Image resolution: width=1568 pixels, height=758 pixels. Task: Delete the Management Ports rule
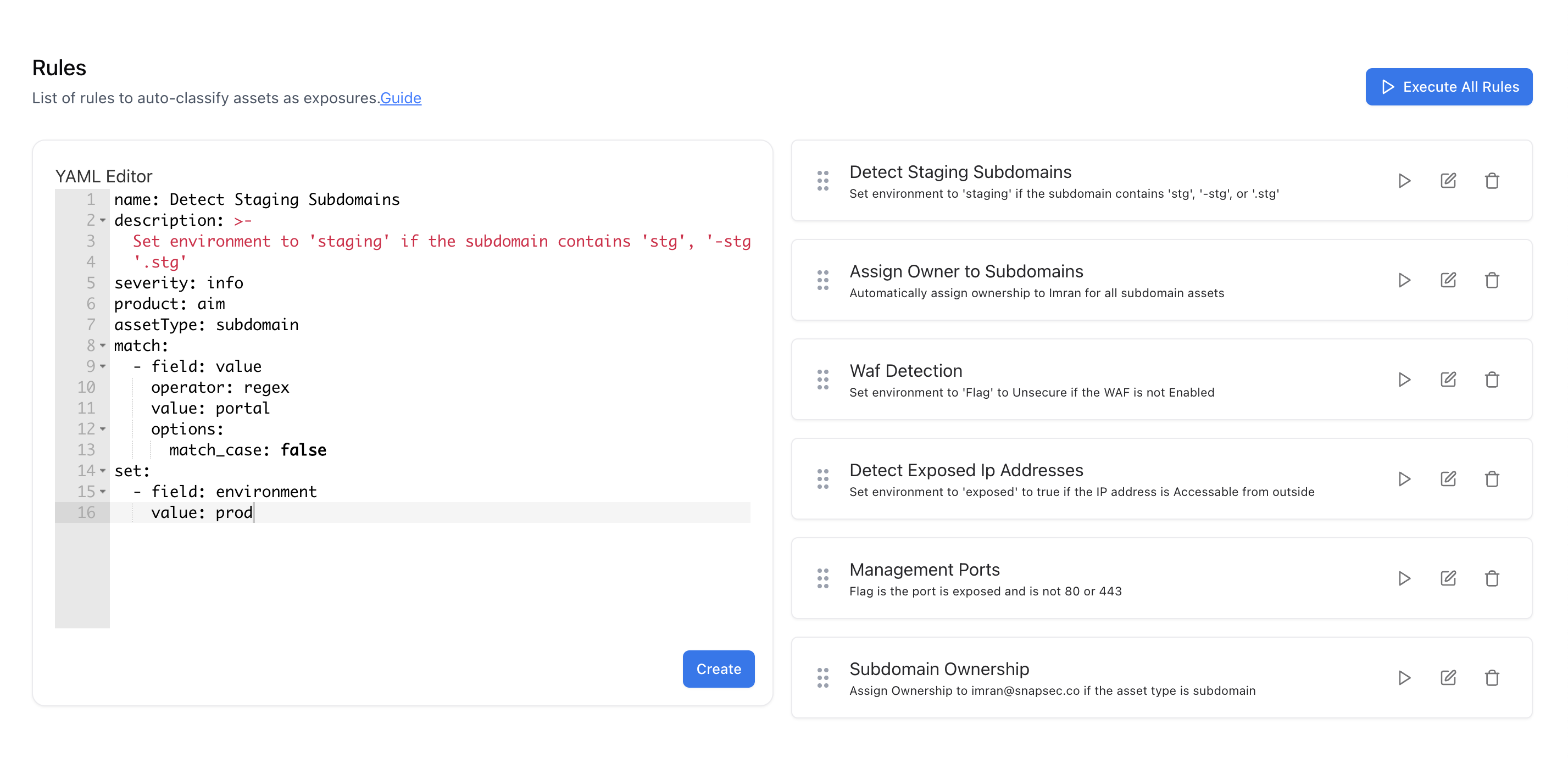tap(1491, 578)
